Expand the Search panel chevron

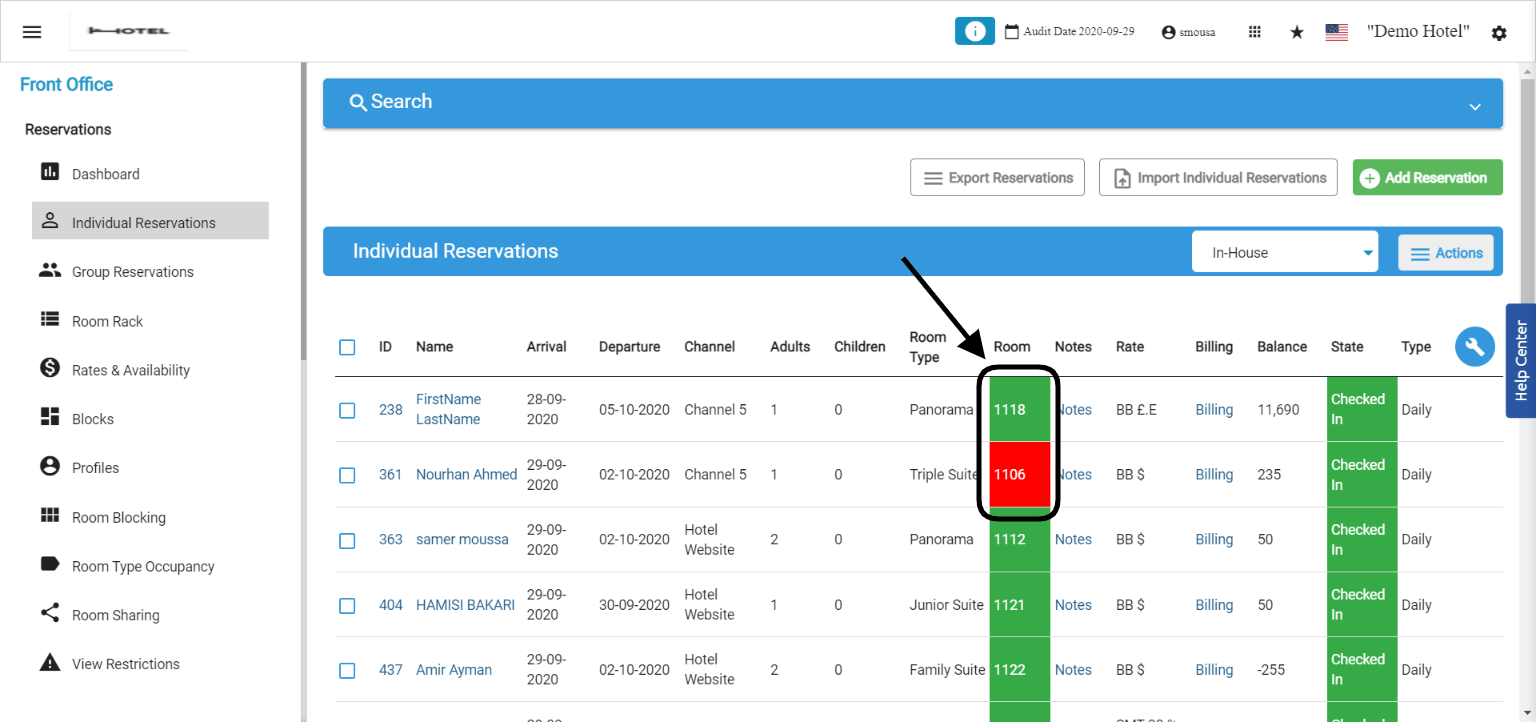click(1474, 107)
